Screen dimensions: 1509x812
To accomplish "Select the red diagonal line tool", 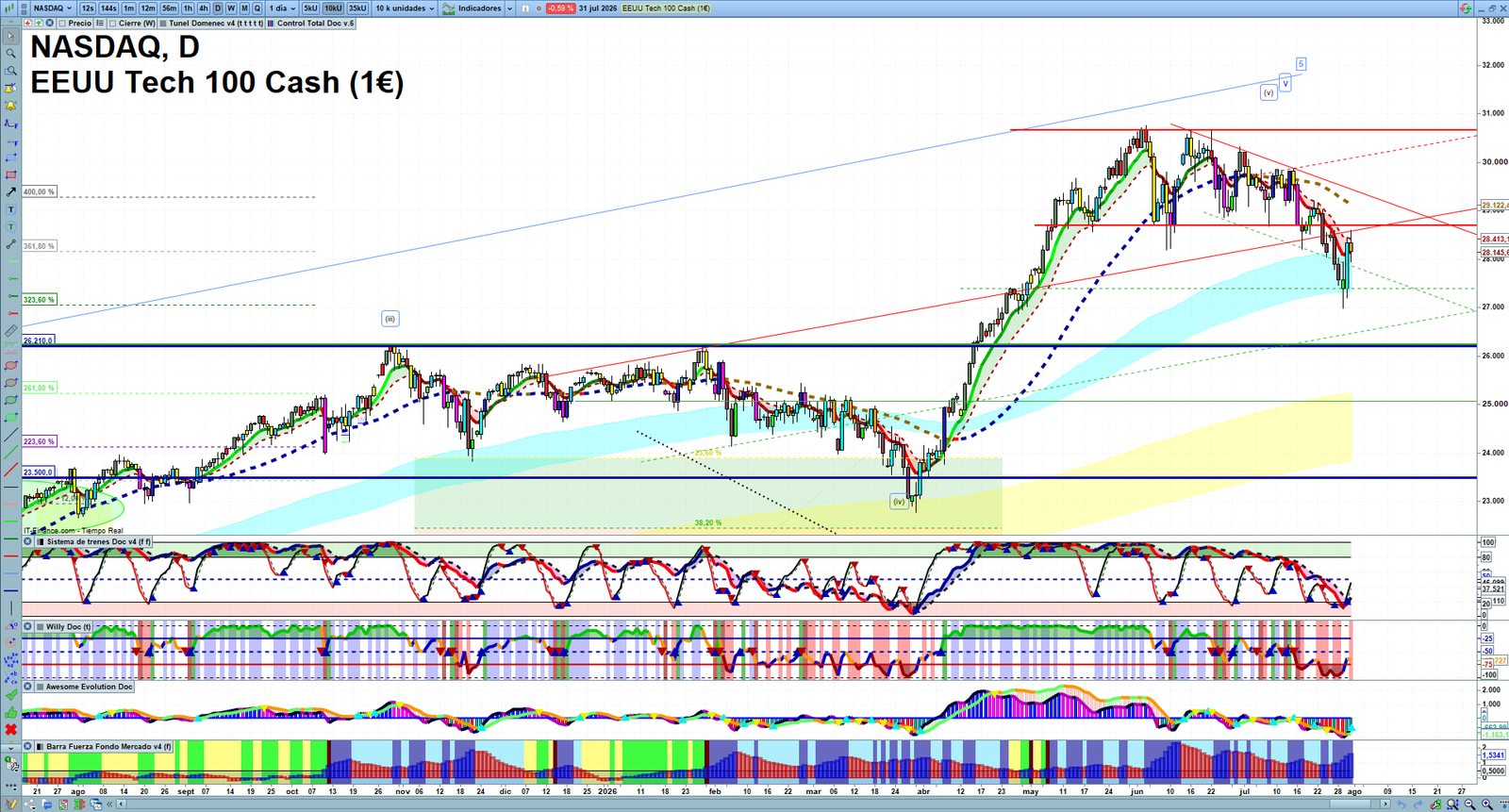I will click(x=11, y=470).
